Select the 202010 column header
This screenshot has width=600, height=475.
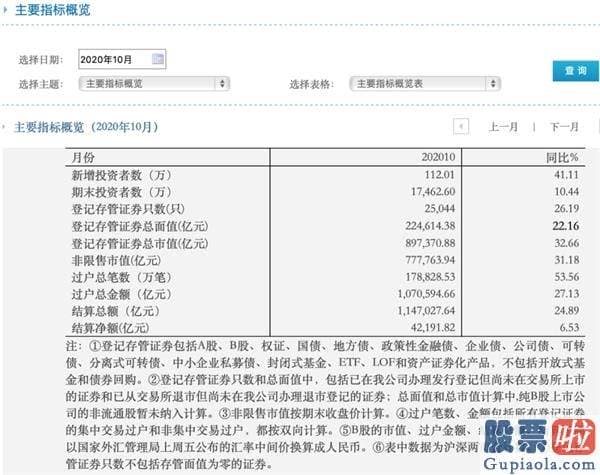click(x=438, y=157)
